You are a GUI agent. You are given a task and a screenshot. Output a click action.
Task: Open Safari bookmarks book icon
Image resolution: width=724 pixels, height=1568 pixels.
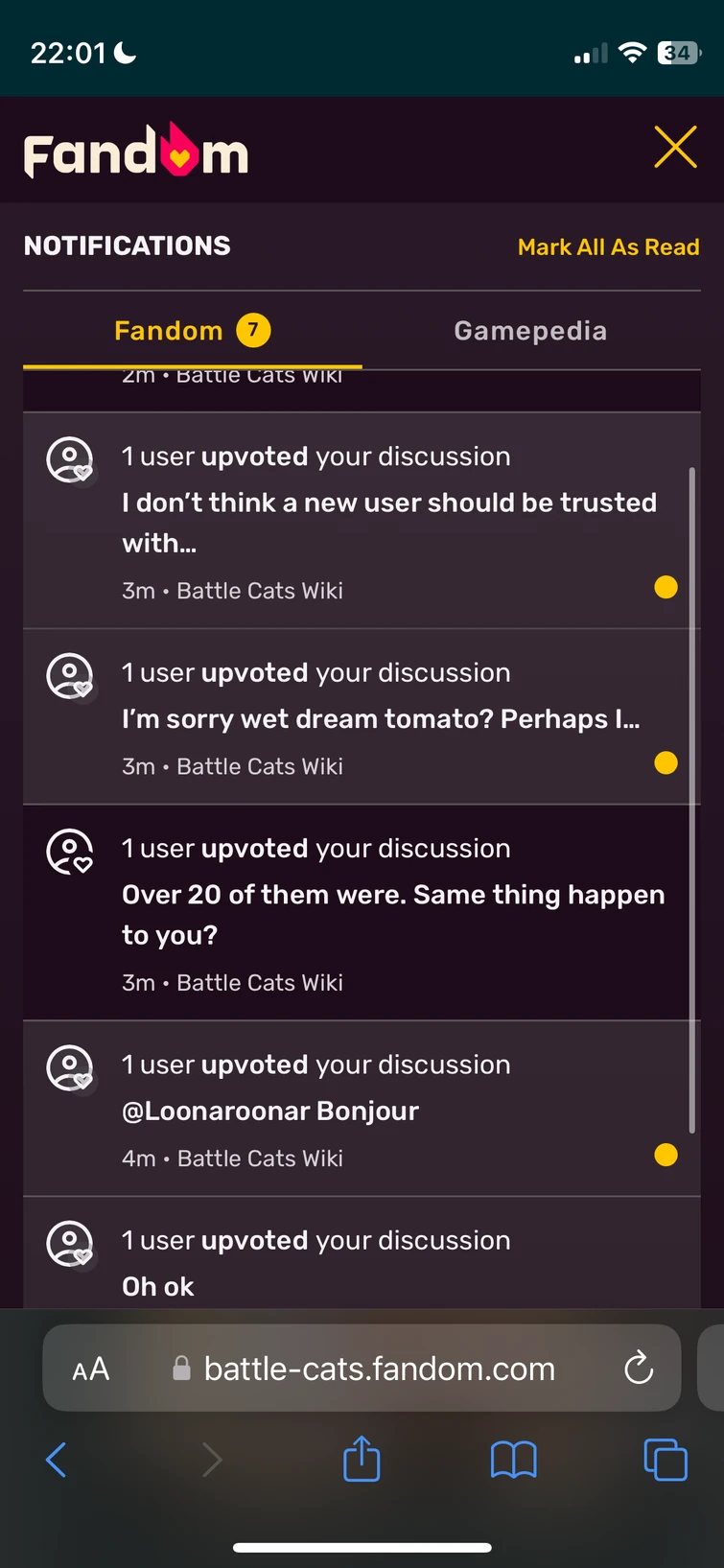(513, 1460)
